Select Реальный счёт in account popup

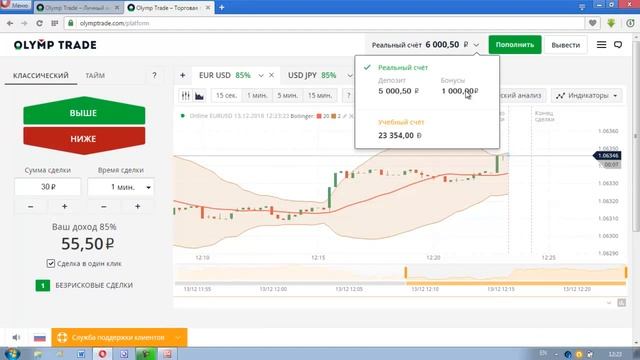[x=403, y=68]
